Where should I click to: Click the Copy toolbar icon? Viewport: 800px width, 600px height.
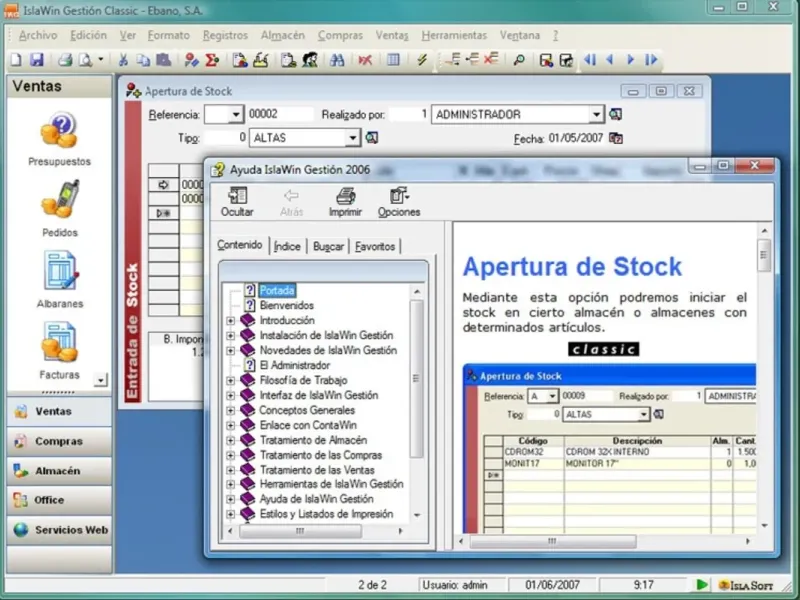143,60
